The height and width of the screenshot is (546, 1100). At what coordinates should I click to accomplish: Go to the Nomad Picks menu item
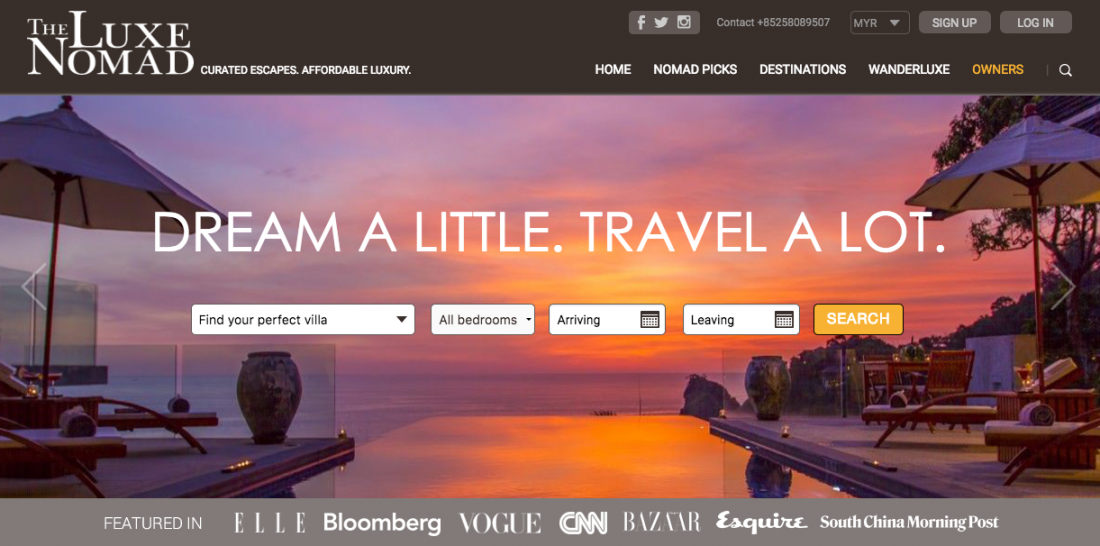[695, 69]
